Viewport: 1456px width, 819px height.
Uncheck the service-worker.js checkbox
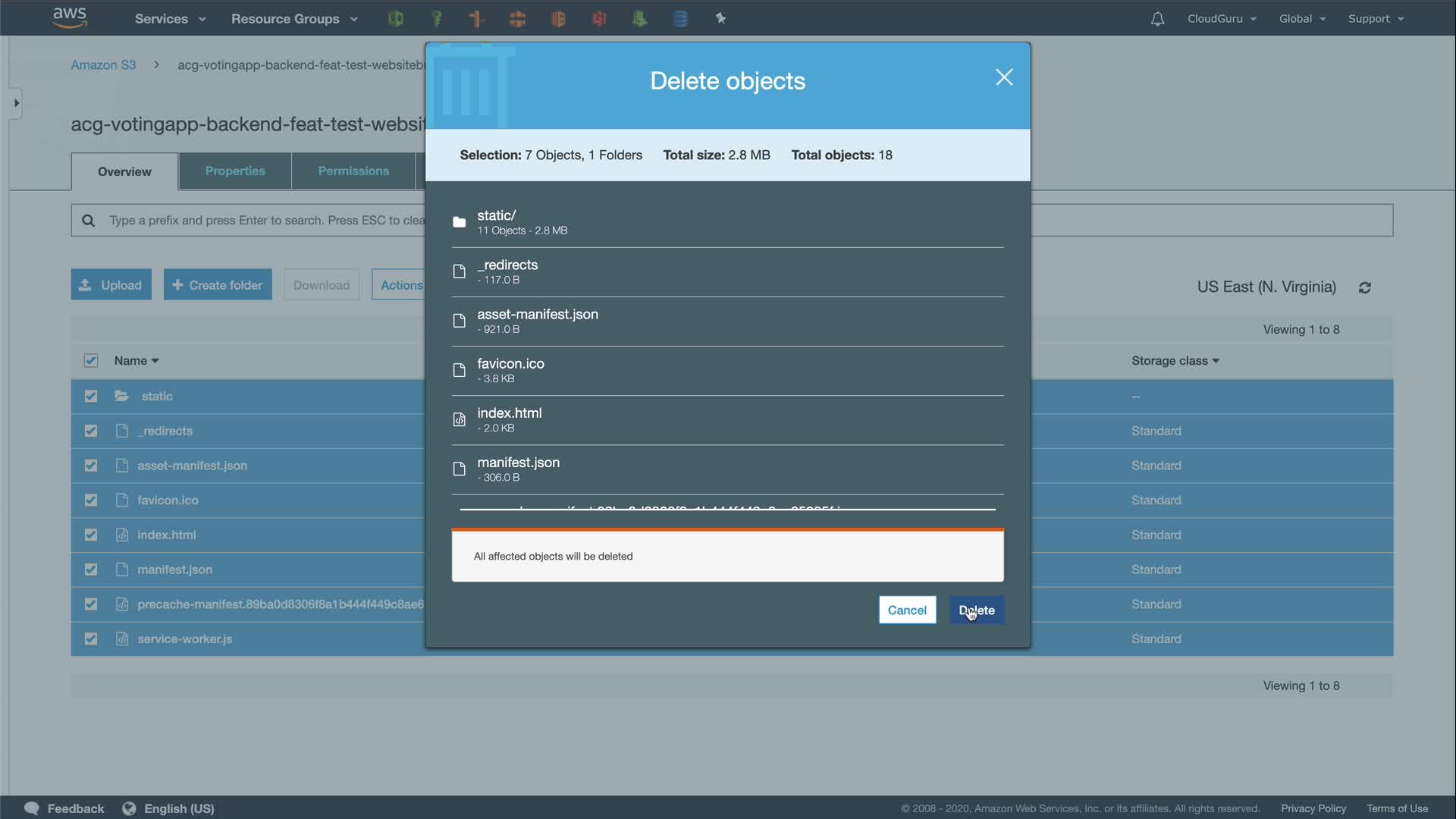coord(91,639)
